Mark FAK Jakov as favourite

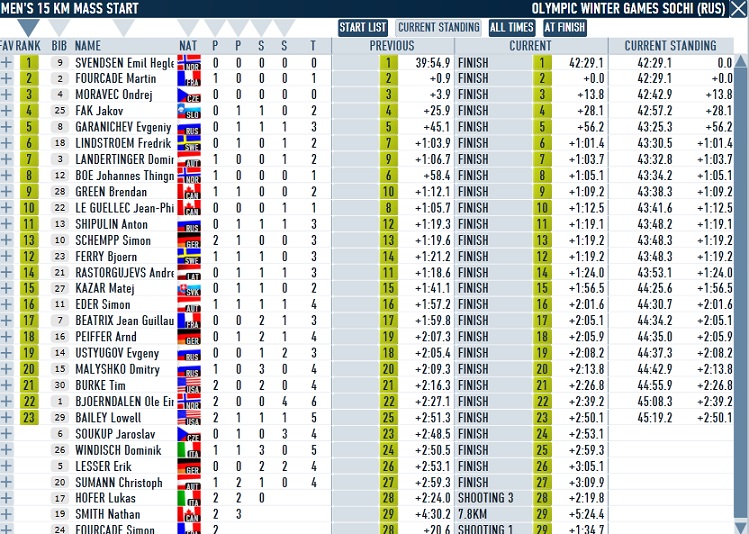[6, 111]
